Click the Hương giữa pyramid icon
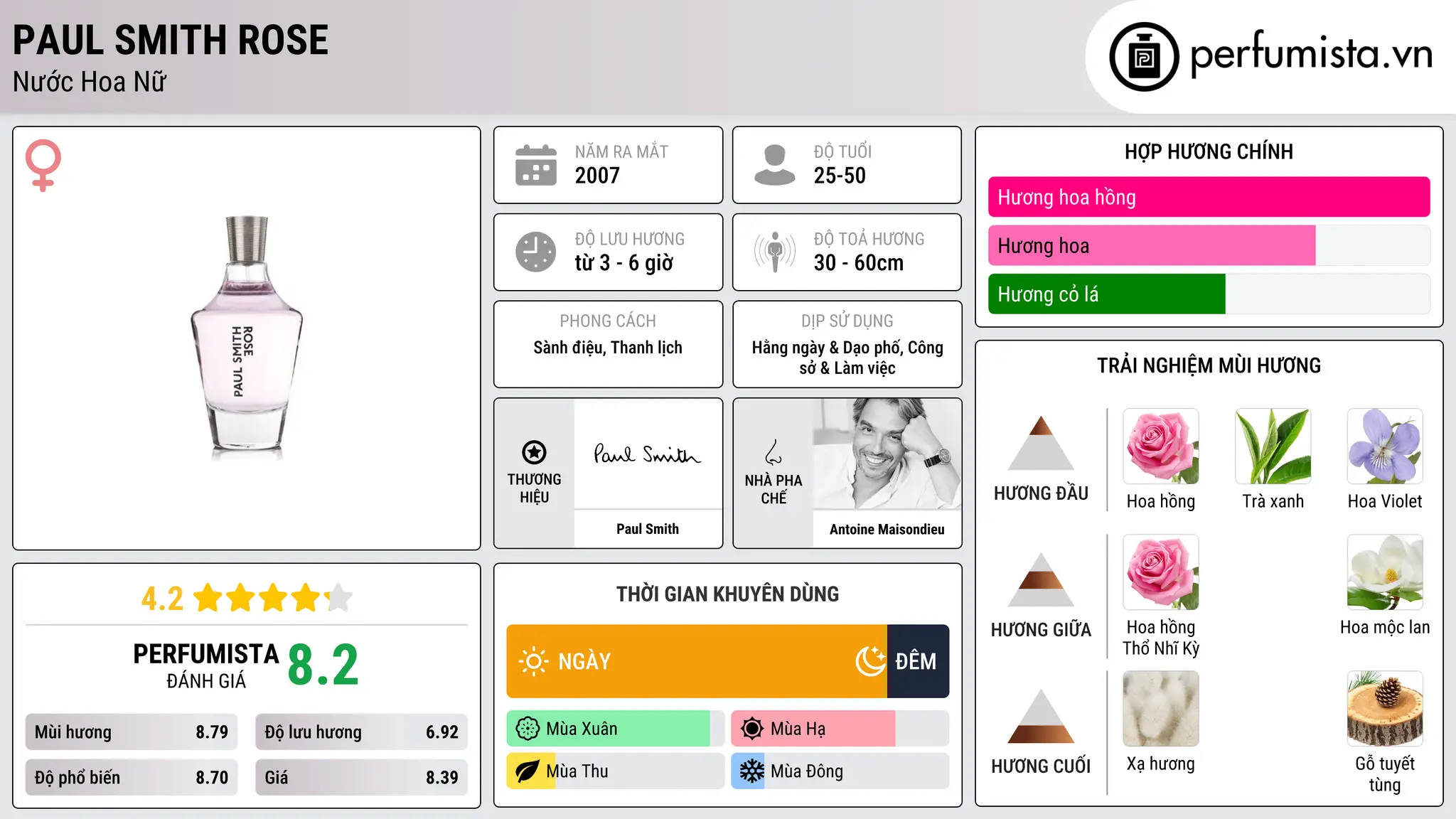 click(1042, 579)
